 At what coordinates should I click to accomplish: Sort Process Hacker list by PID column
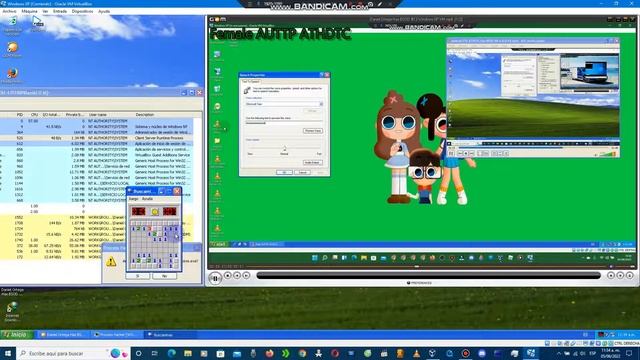coord(20,115)
